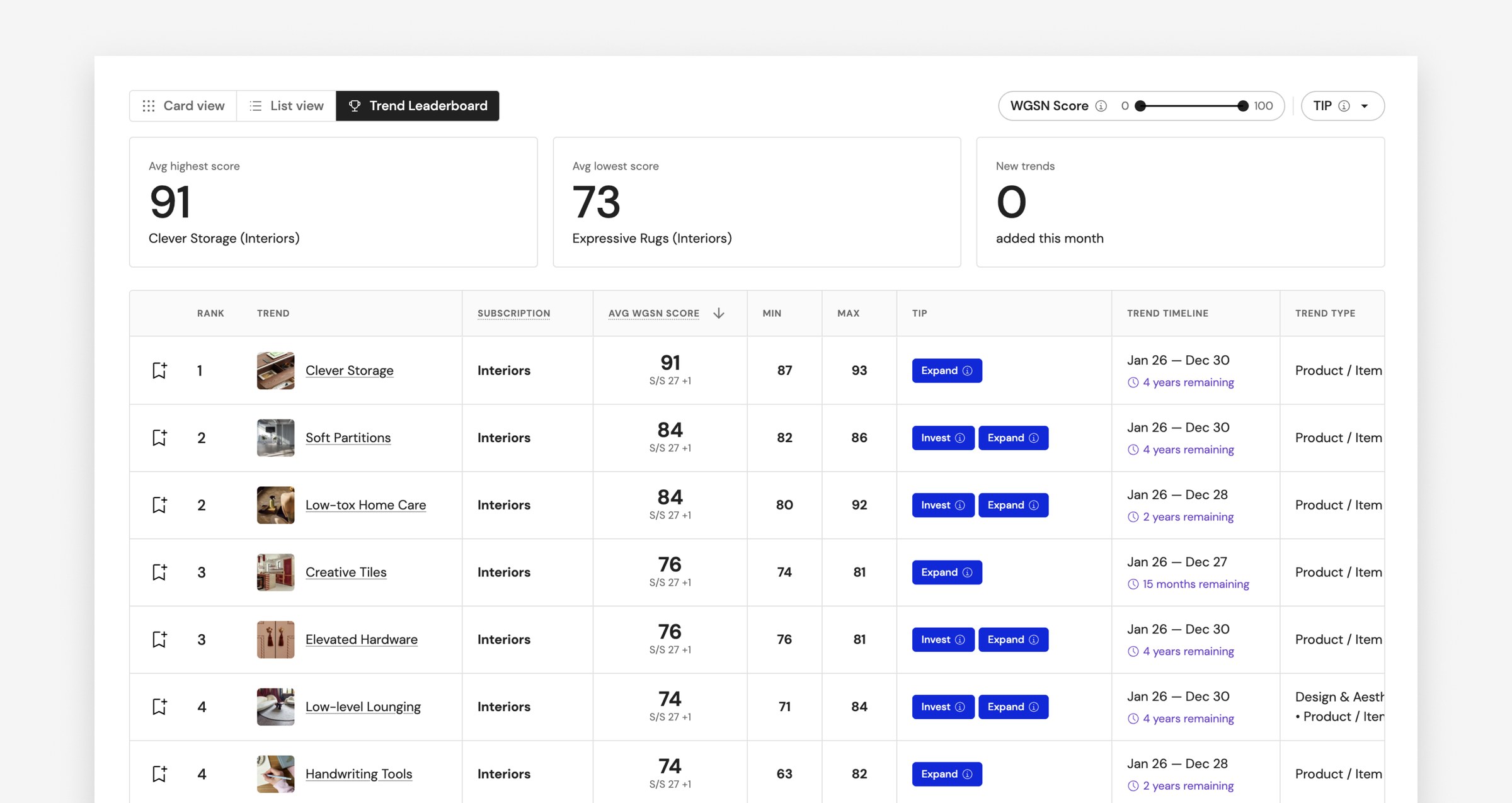Click Expand tag for Creative Tiles
Image resolution: width=1512 pixels, height=803 pixels.
(x=947, y=572)
